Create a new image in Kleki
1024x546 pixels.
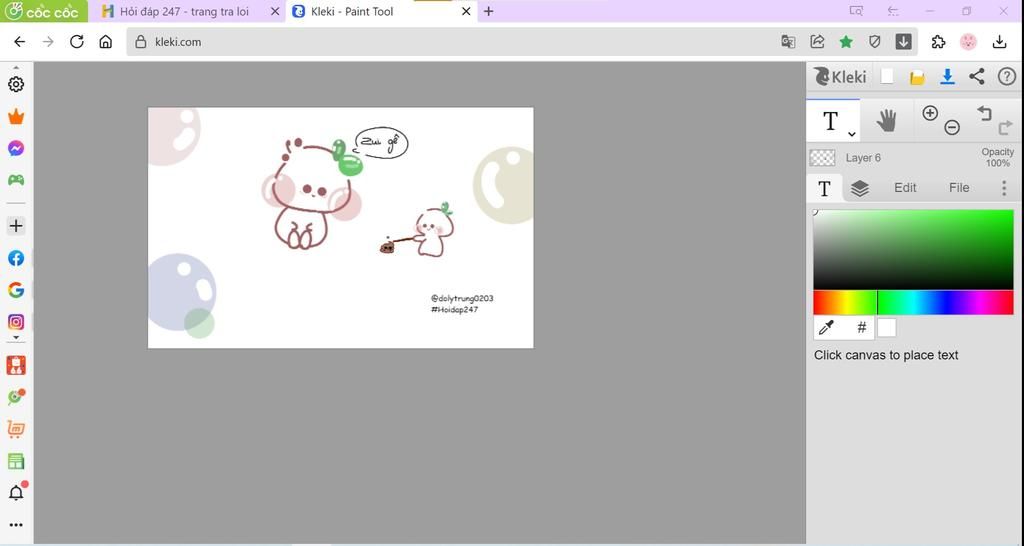(x=887, y=76)
